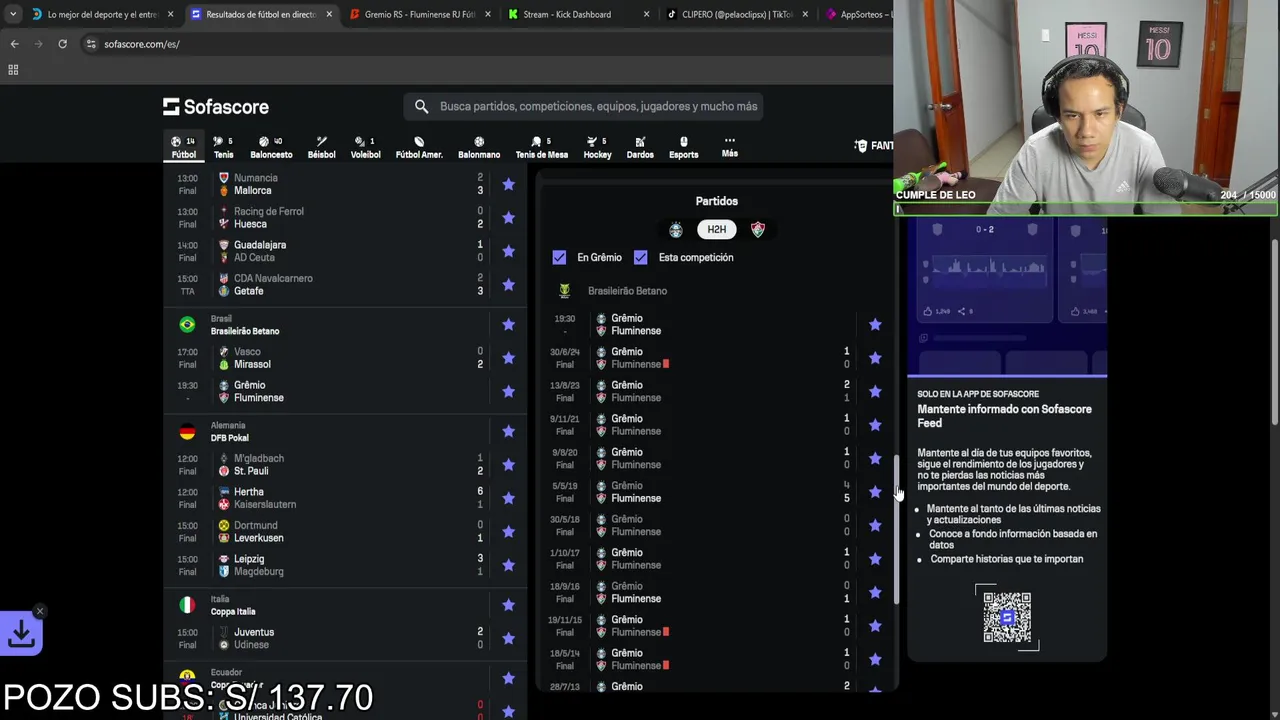Favorite the Brasileirão Betano league

coord(508,324)
